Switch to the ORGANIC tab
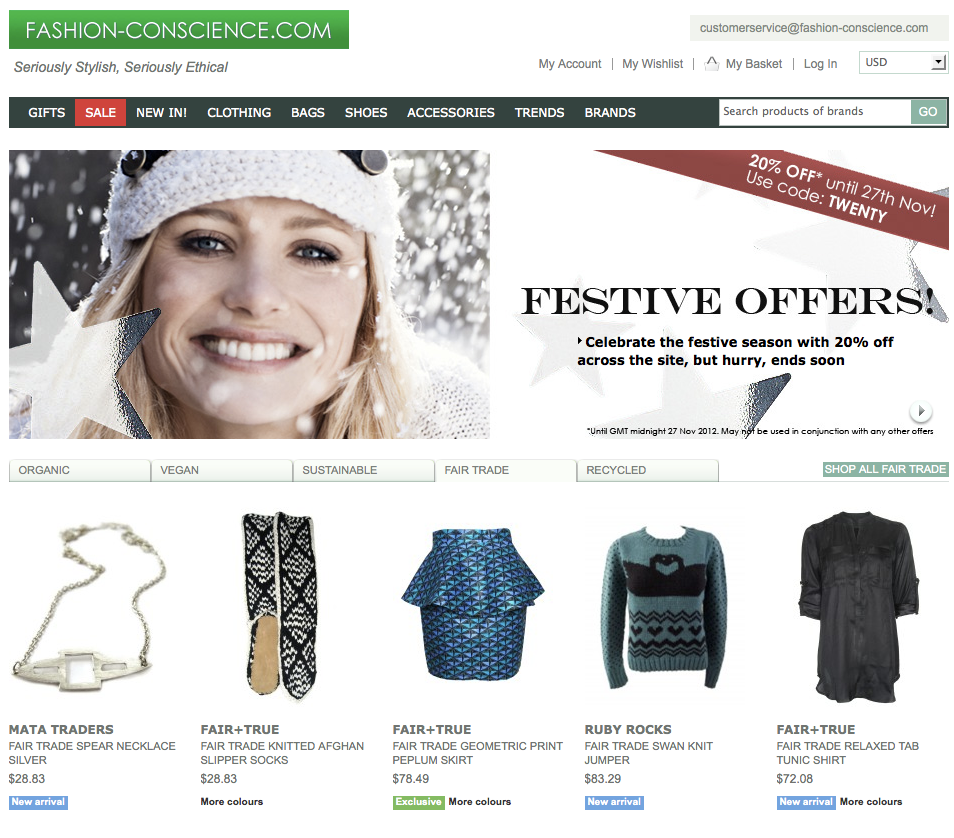This screenshot has height=838, width=954. coord(80,470)
